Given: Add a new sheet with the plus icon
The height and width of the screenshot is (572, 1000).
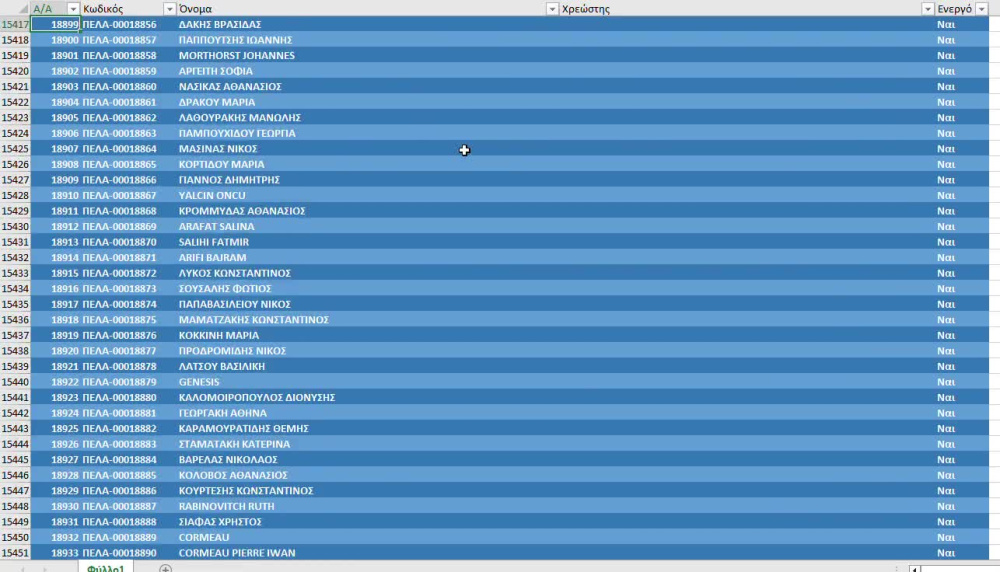Looking at the screenshot, I should pos(165,568).
